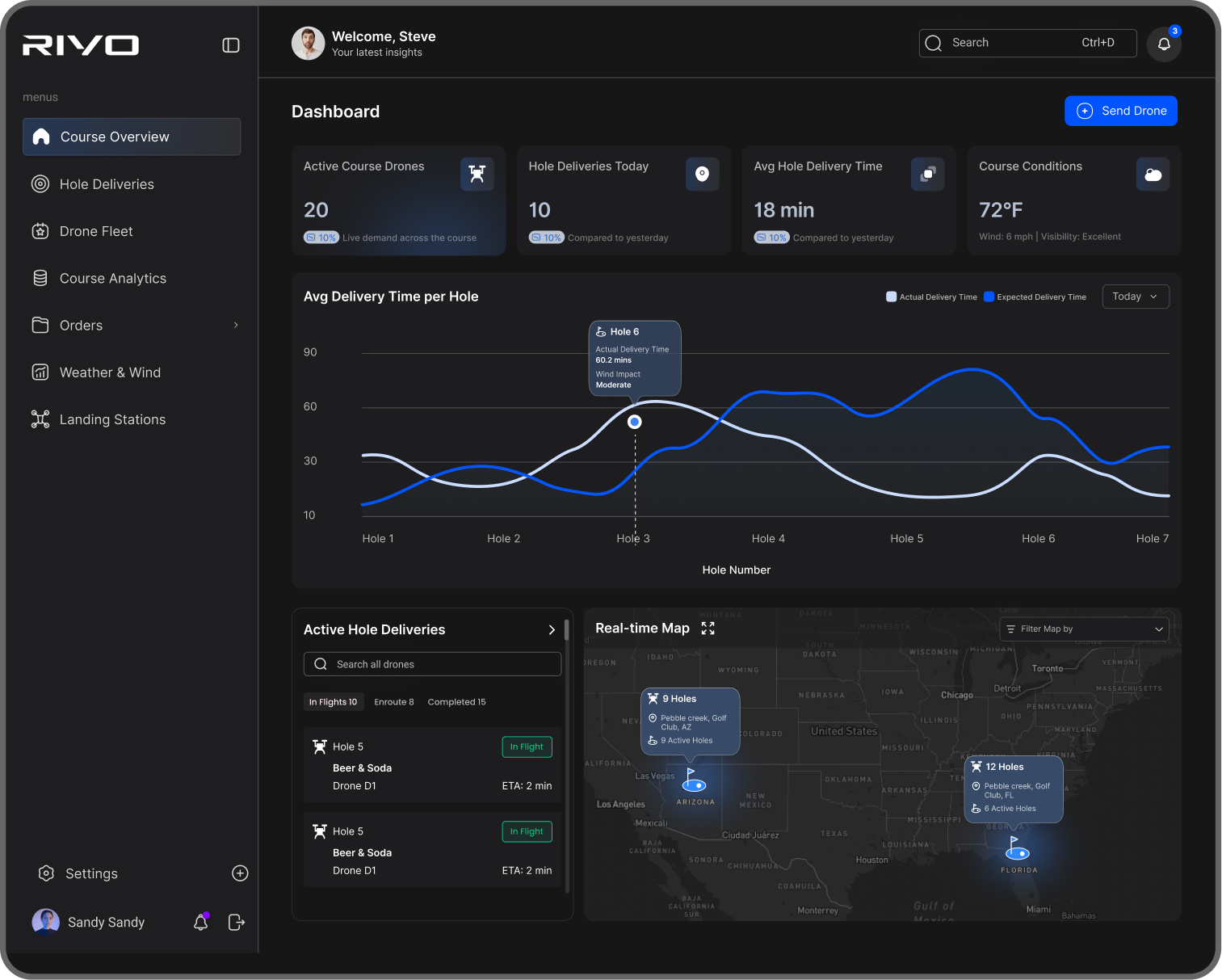Open the Filter Map by dropdown
Viewport: 1222px width, 980px height.
1084,629
